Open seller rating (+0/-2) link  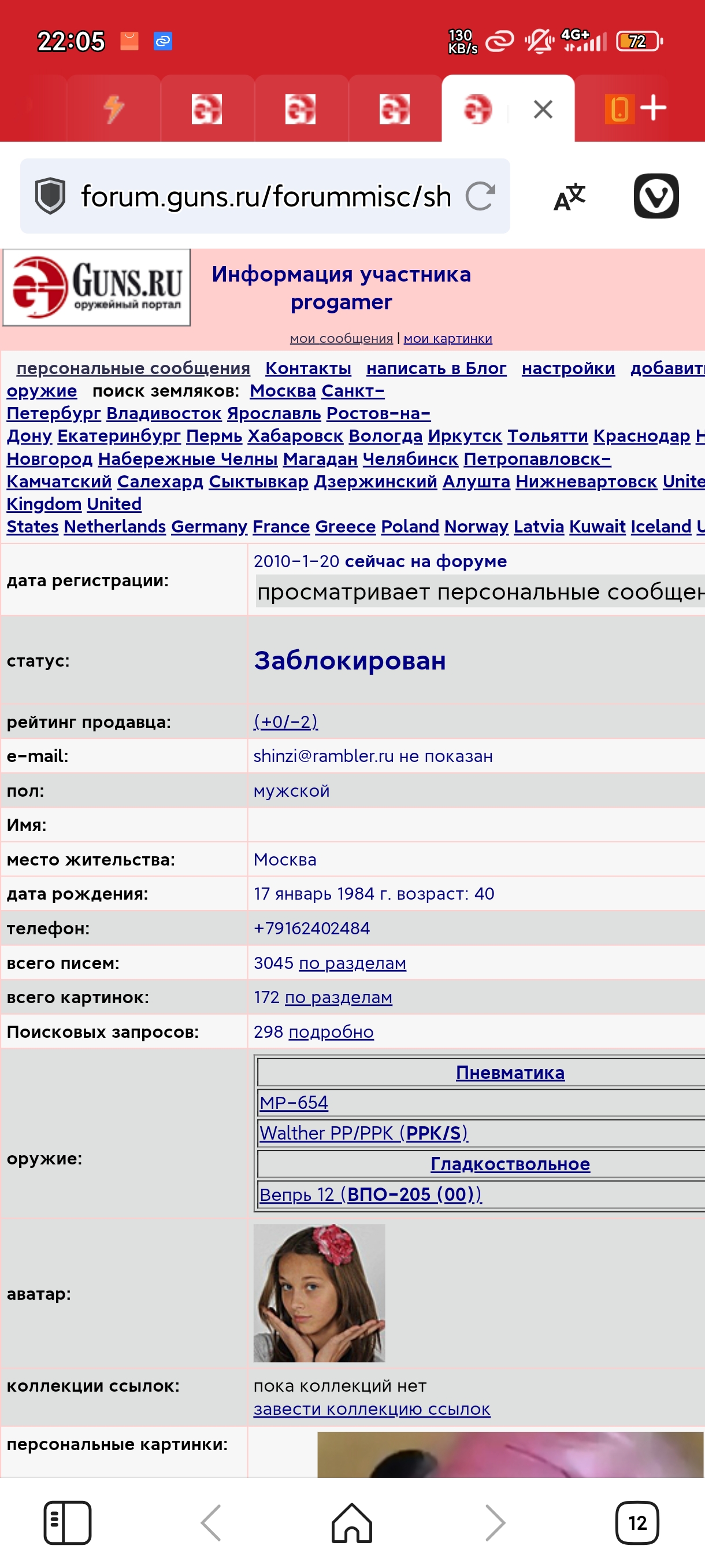286,722
